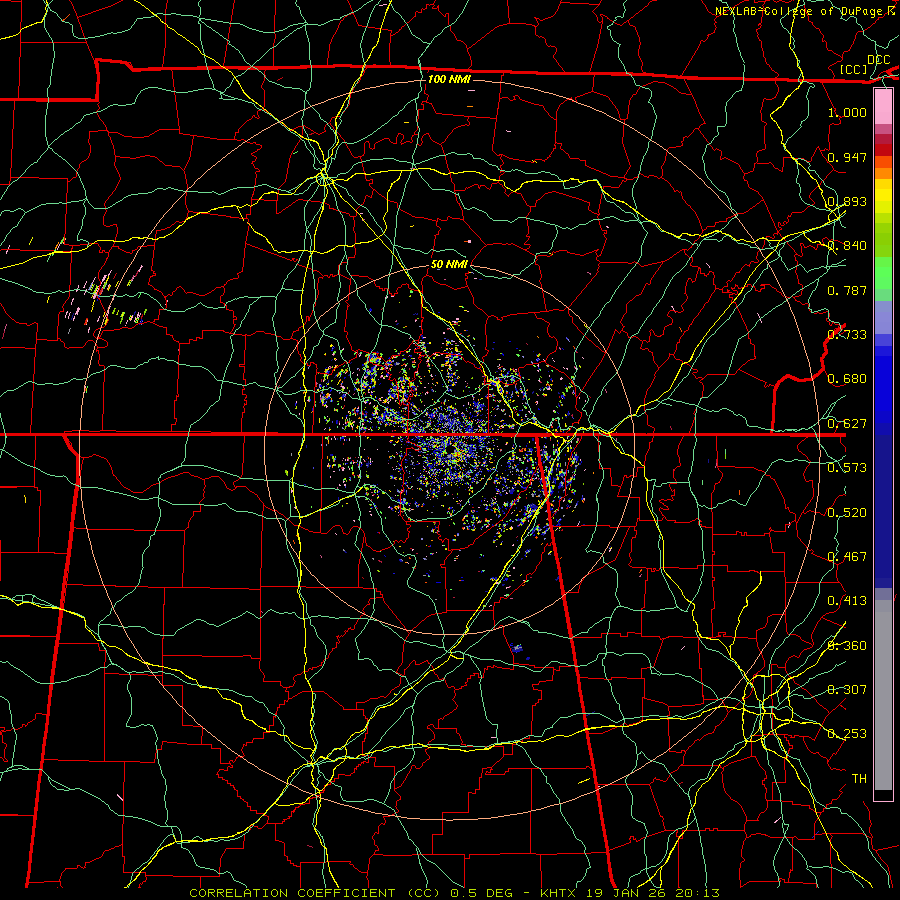Select the 0.307 scale value
Screen dimensions: 900x900
[847, 690]
